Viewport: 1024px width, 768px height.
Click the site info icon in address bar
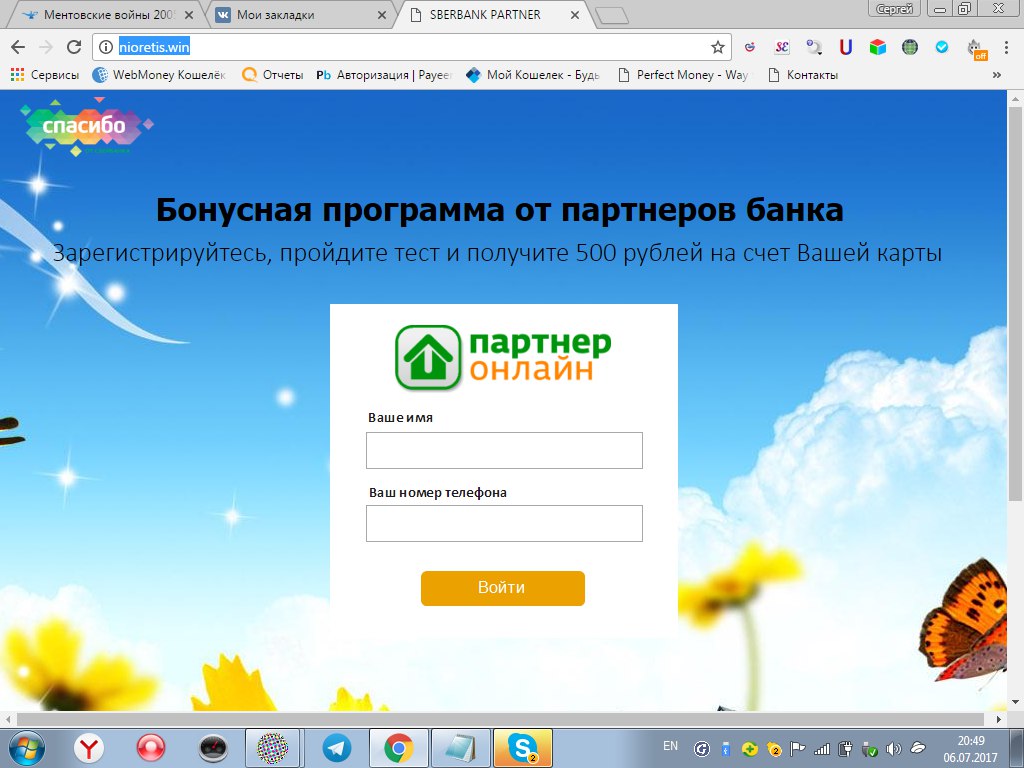point(106,46)
